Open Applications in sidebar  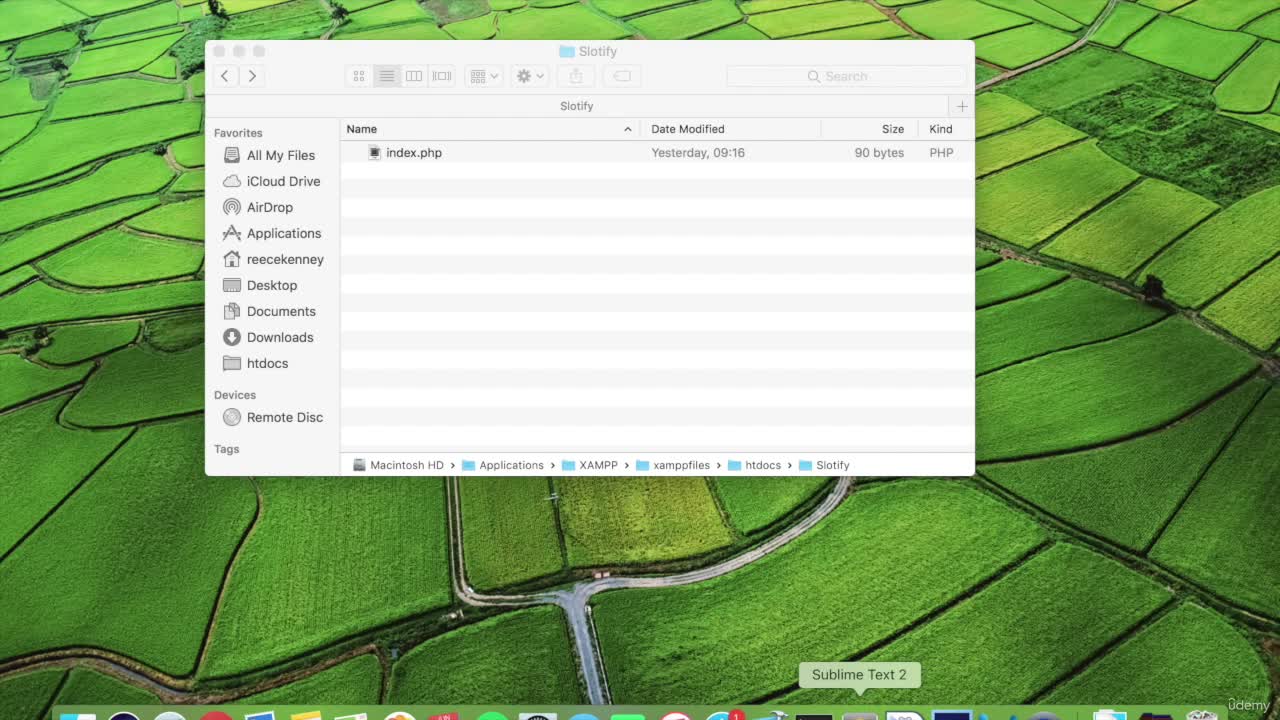tap(272, 233)
